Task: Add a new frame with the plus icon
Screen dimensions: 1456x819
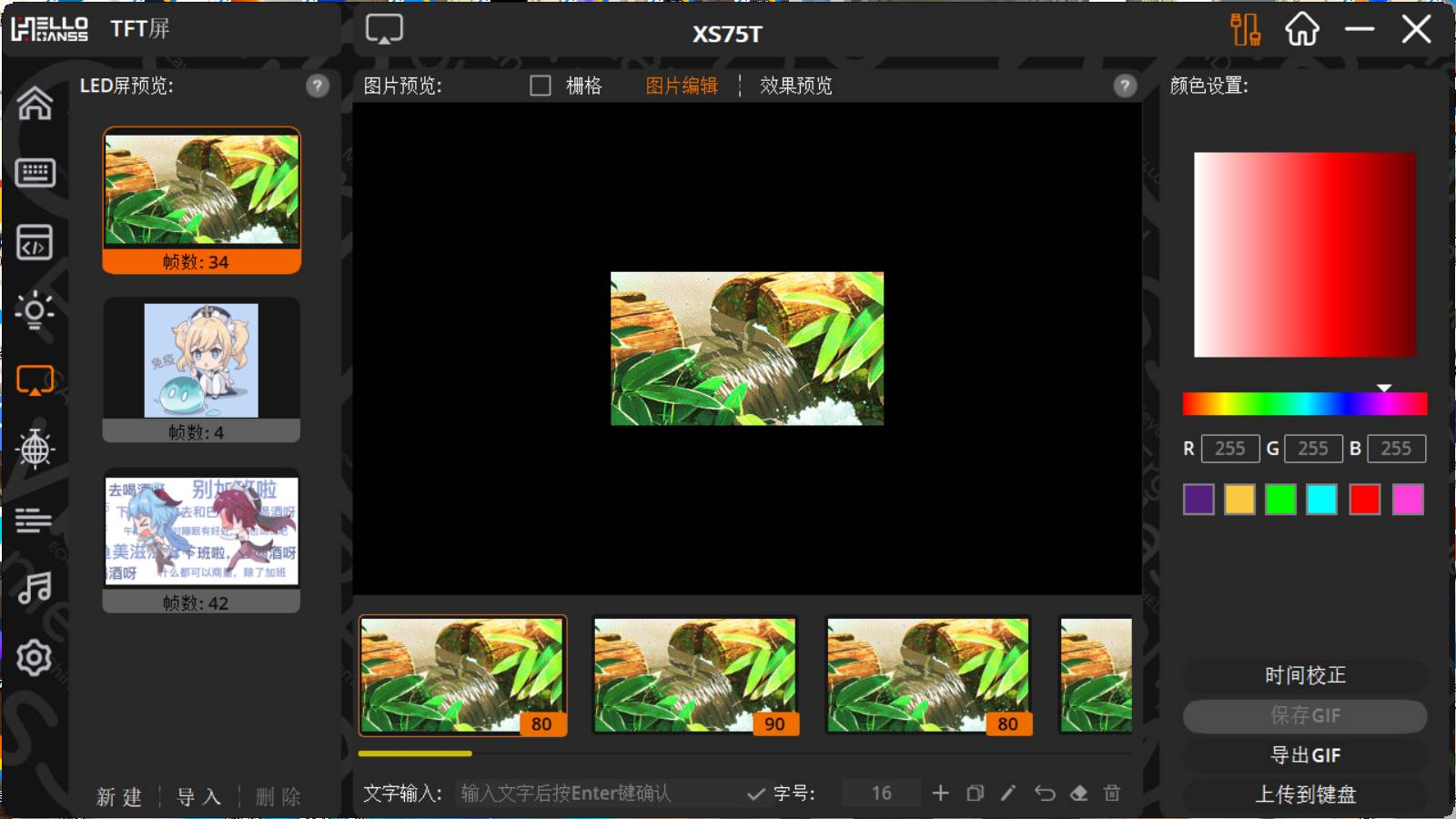Action: [x=941, y=794]
